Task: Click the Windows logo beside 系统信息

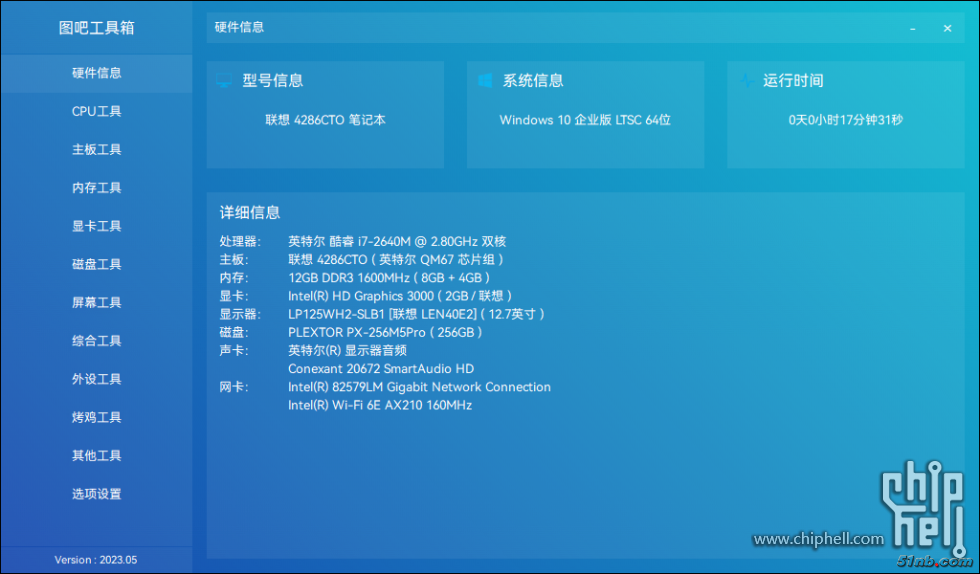Action: coord(485,81)
